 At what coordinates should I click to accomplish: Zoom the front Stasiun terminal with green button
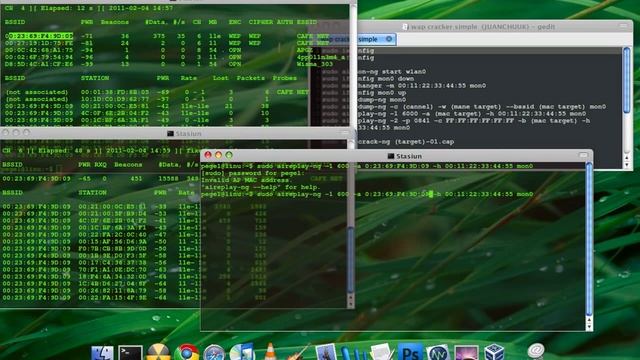229,155
